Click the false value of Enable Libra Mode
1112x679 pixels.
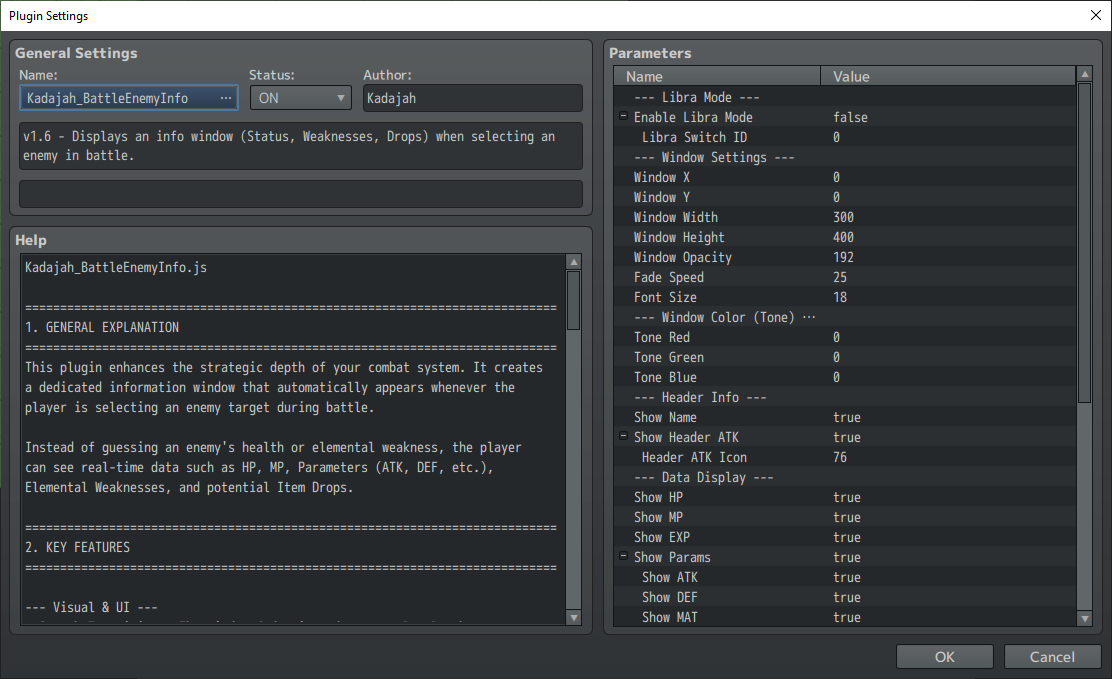pyautogui.click(x=850, y=117)
